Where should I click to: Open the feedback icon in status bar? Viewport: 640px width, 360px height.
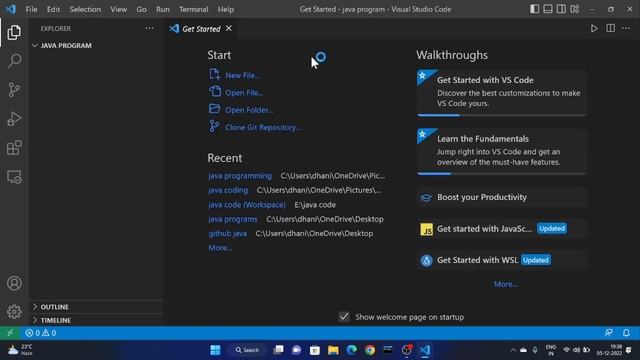[608, 333]
